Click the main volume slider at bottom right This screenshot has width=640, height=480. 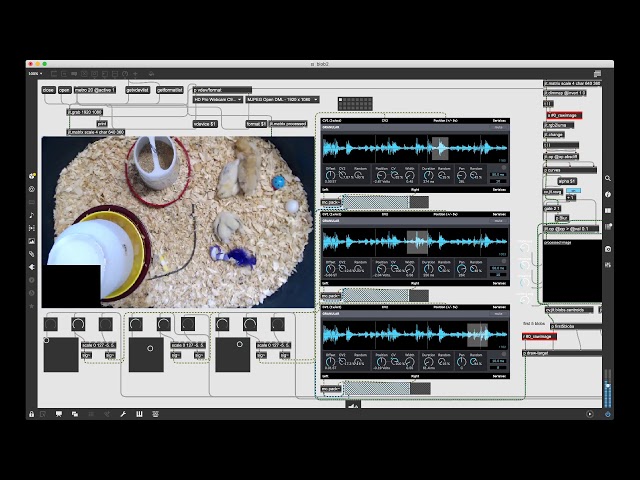tap(608, 389)
